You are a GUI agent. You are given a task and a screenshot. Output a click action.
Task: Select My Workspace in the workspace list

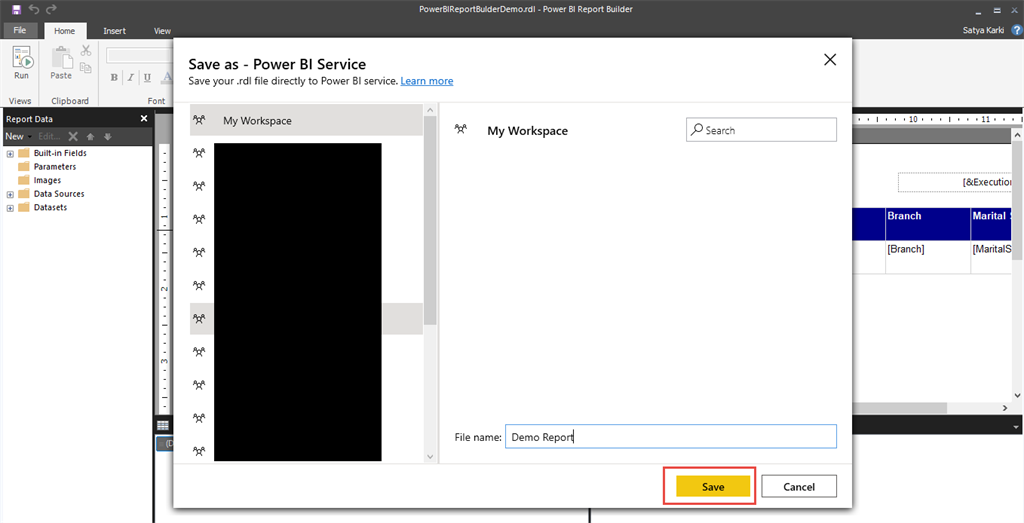306,120
